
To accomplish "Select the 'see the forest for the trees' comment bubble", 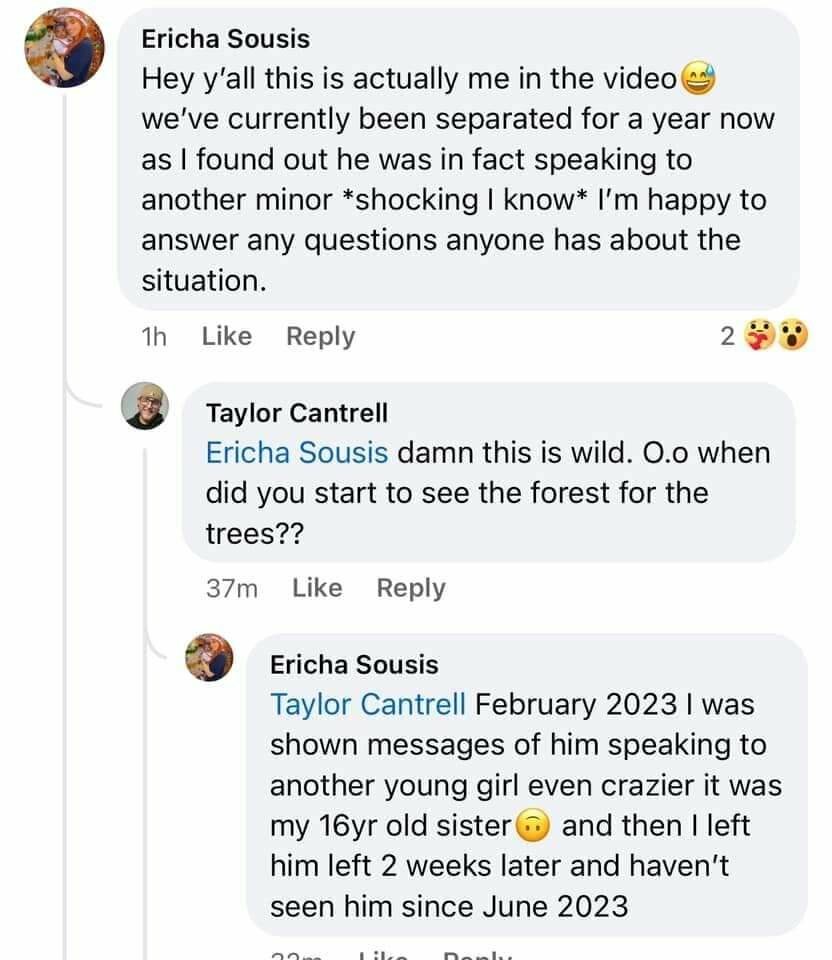I will point(489,473).
